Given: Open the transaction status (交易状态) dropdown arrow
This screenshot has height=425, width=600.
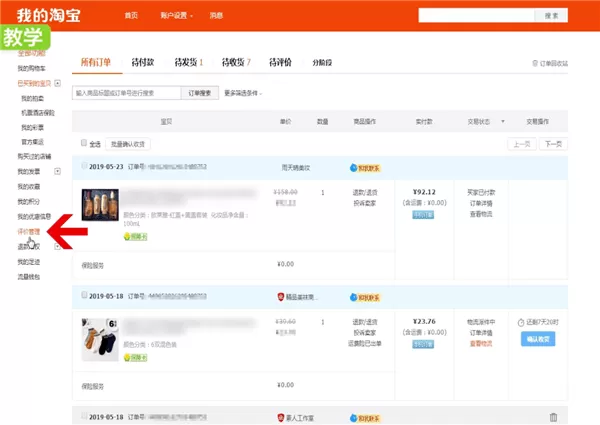Looking at the screenshot, I should coord(503,121).
